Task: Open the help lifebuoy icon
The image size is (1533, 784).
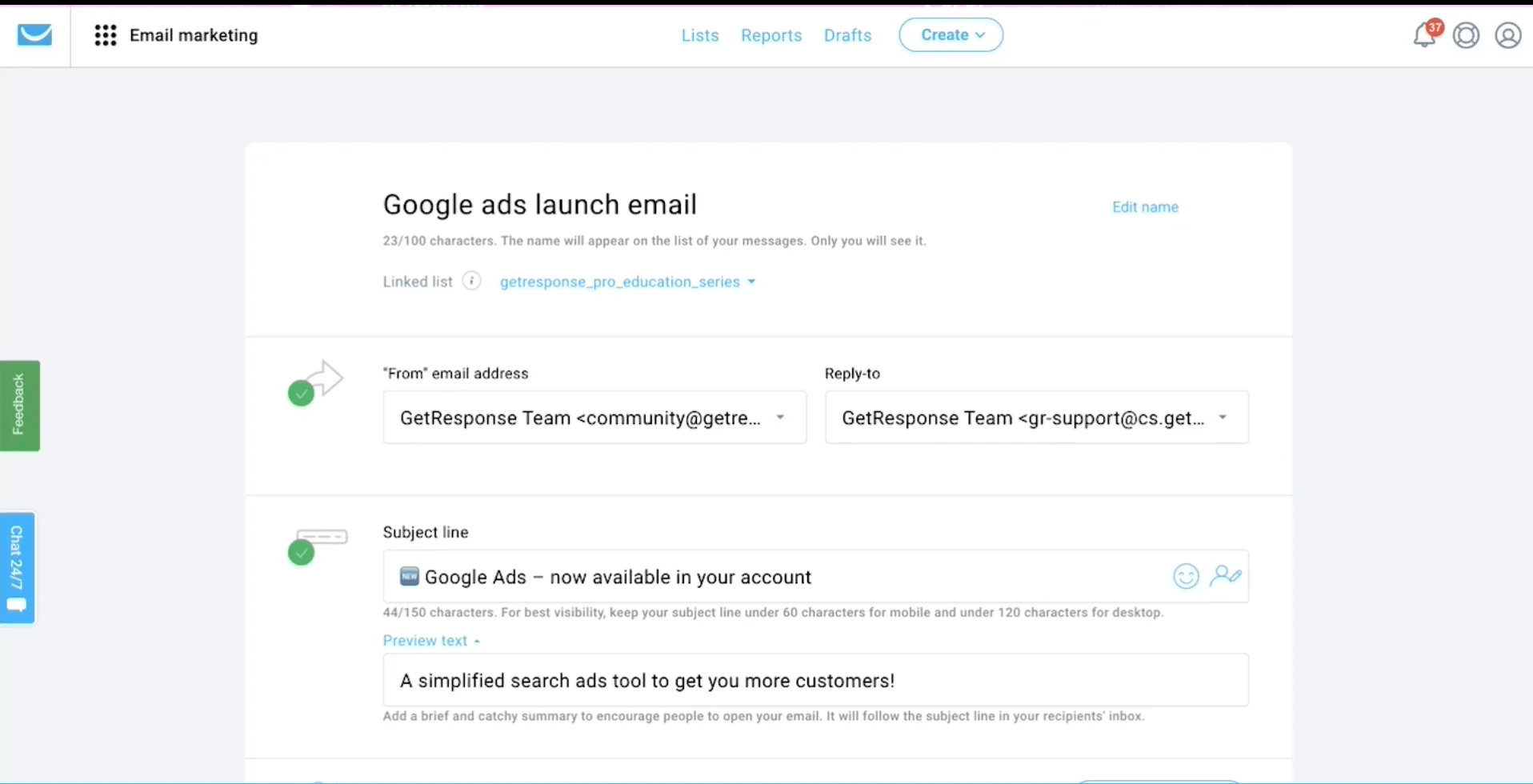Action: [x=1466, y=35]
